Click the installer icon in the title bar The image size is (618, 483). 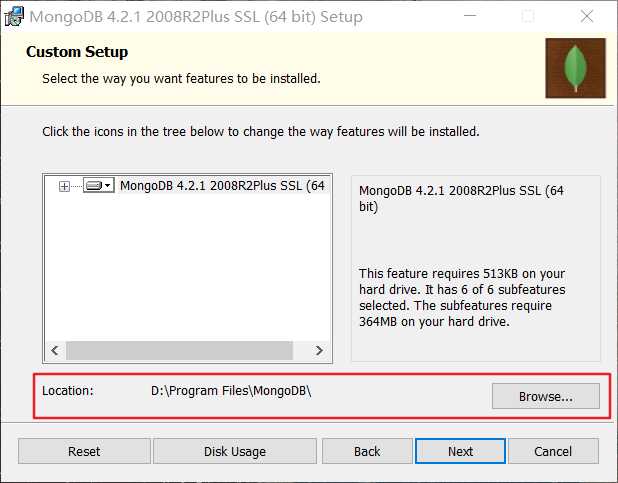14,17
